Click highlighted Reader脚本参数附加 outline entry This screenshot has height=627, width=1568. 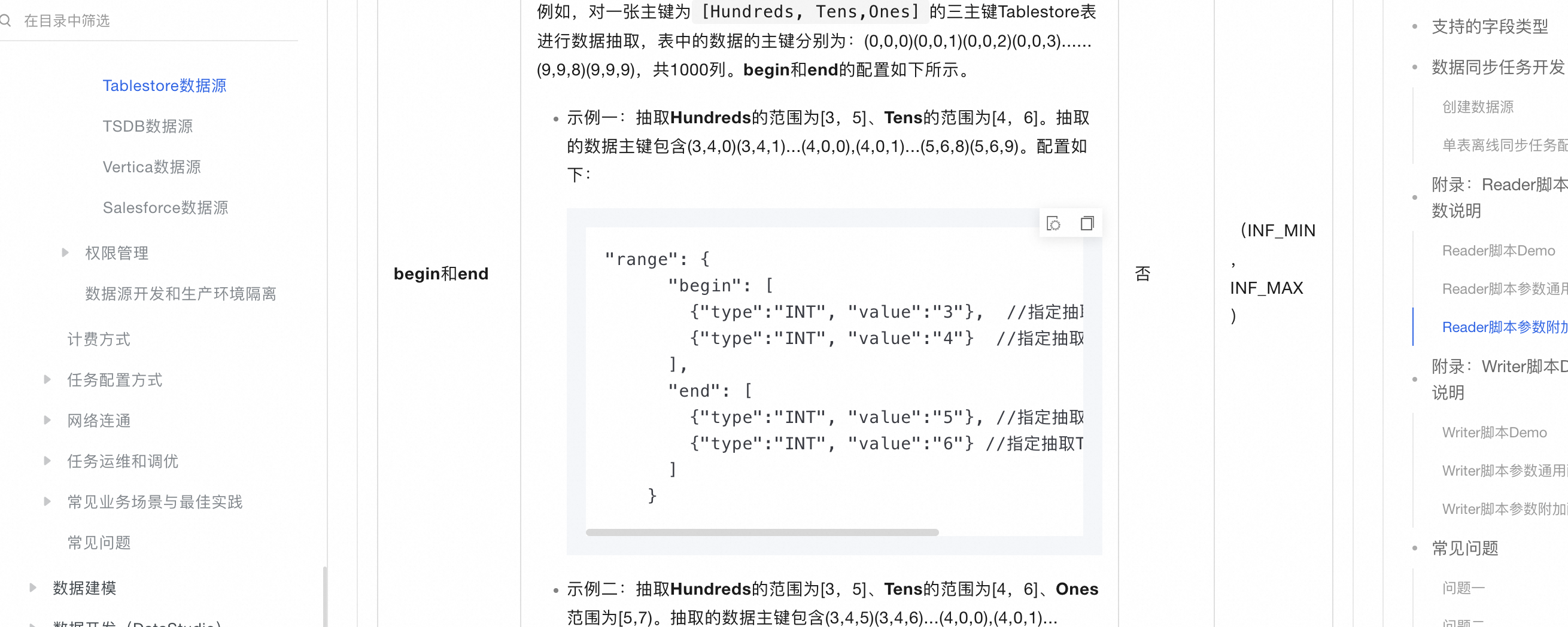(x=1505, y=327)
